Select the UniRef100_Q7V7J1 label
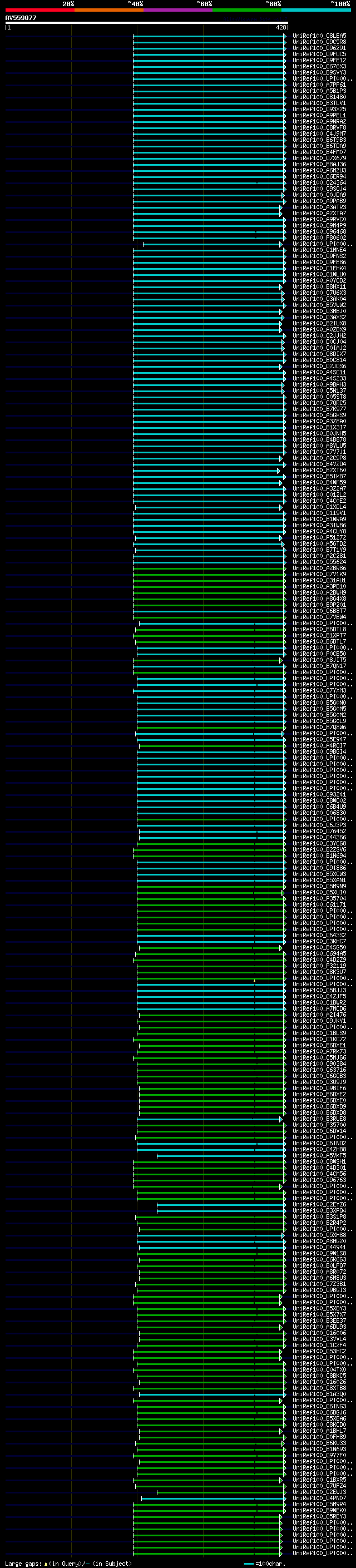This screenshot has width=356, height=1568. (319, 452)
